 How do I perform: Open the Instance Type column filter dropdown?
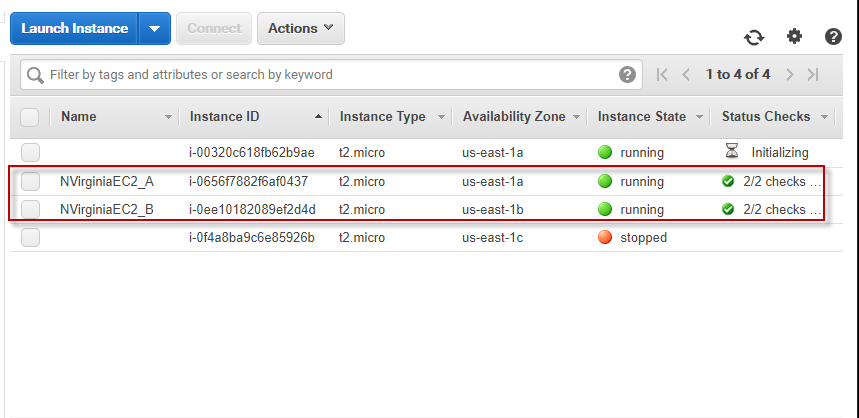[440, 117]
